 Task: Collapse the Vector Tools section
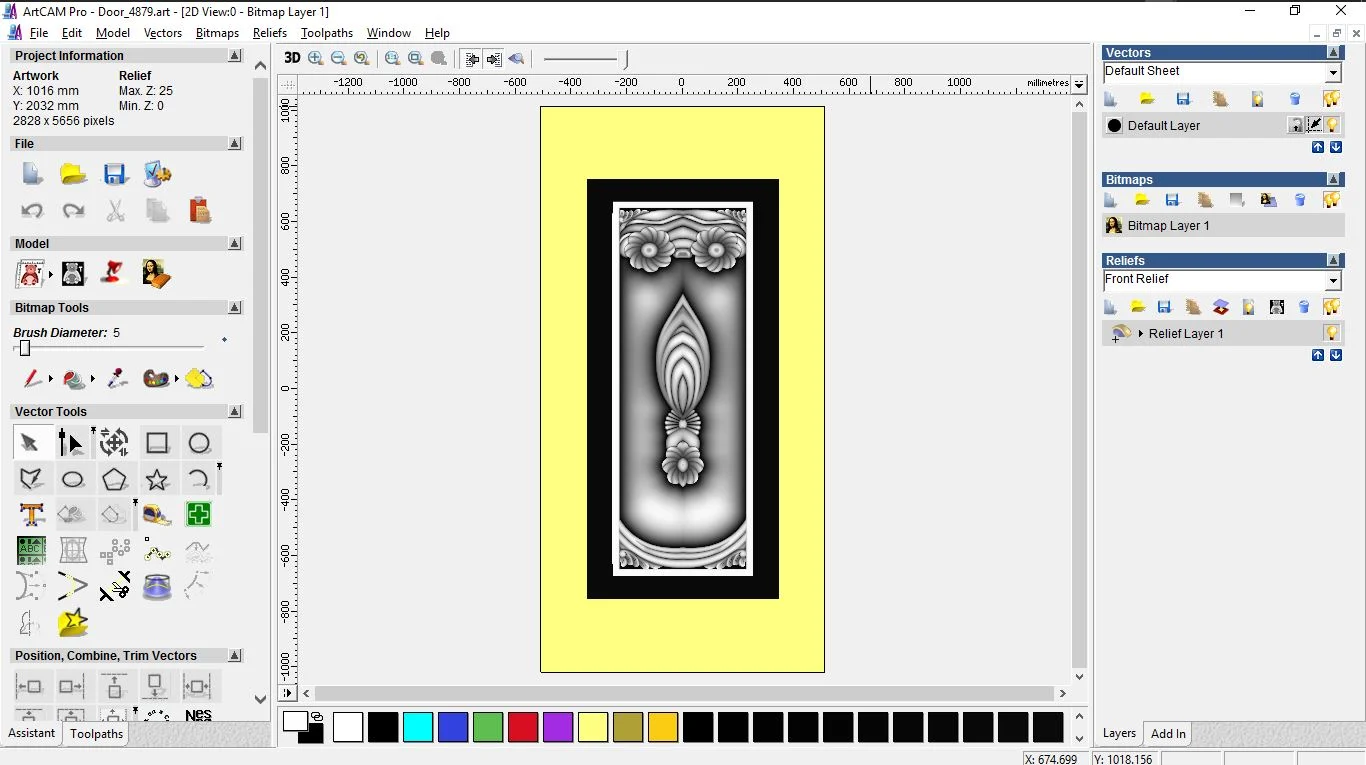(235, 411)
